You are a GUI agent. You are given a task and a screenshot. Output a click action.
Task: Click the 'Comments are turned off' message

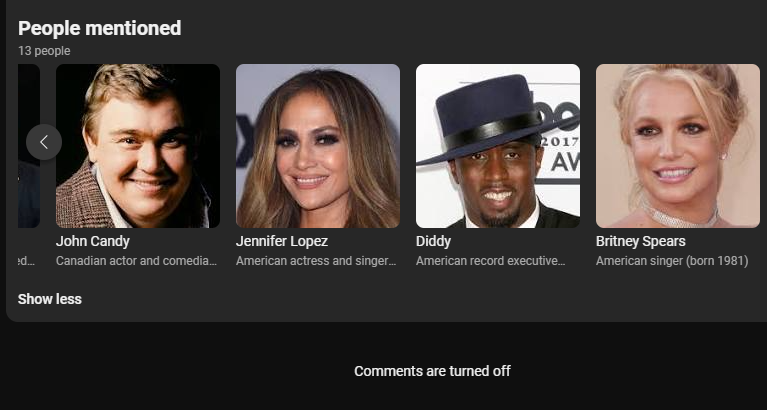pos(432,371)
